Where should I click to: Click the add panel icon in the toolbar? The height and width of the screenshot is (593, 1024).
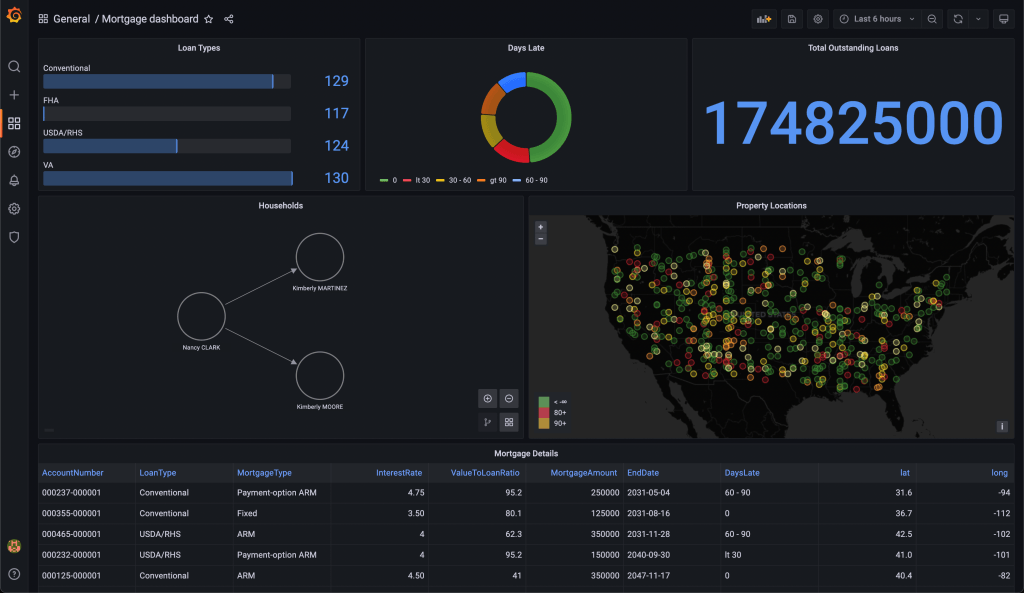point(765,19)
